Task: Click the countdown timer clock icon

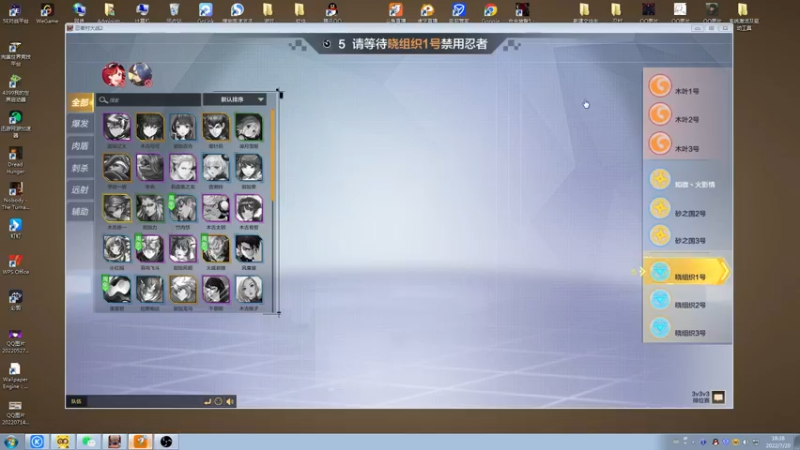Action: [327, 44]
